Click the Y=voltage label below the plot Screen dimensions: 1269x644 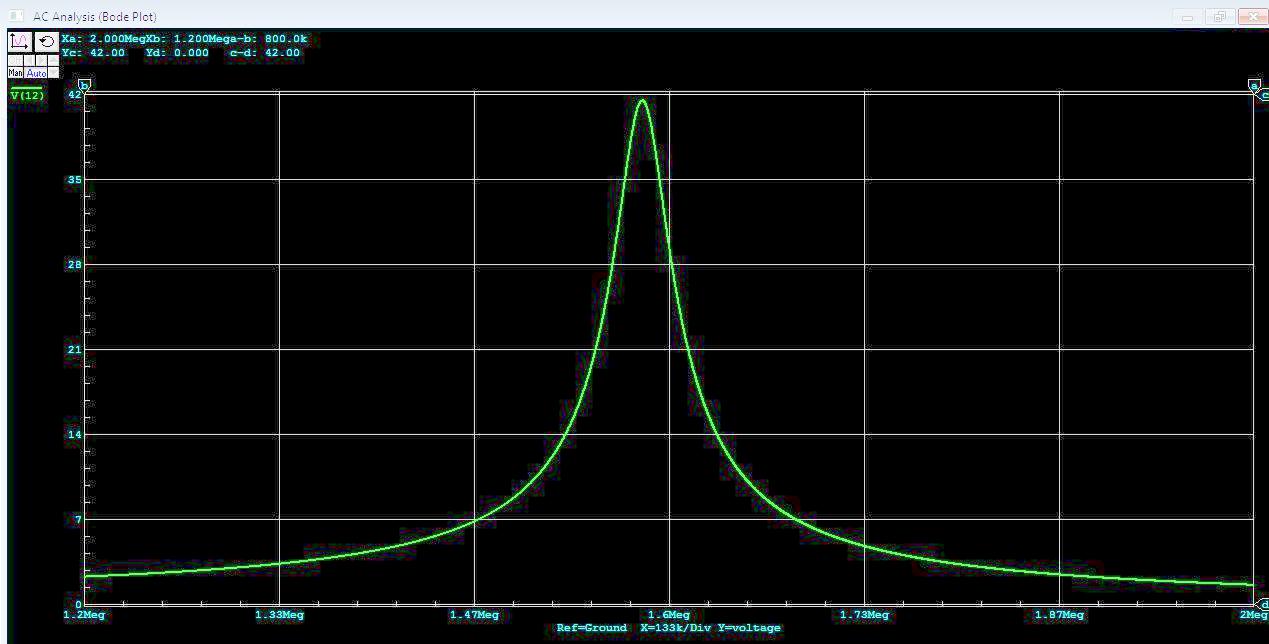pos(749,628)
